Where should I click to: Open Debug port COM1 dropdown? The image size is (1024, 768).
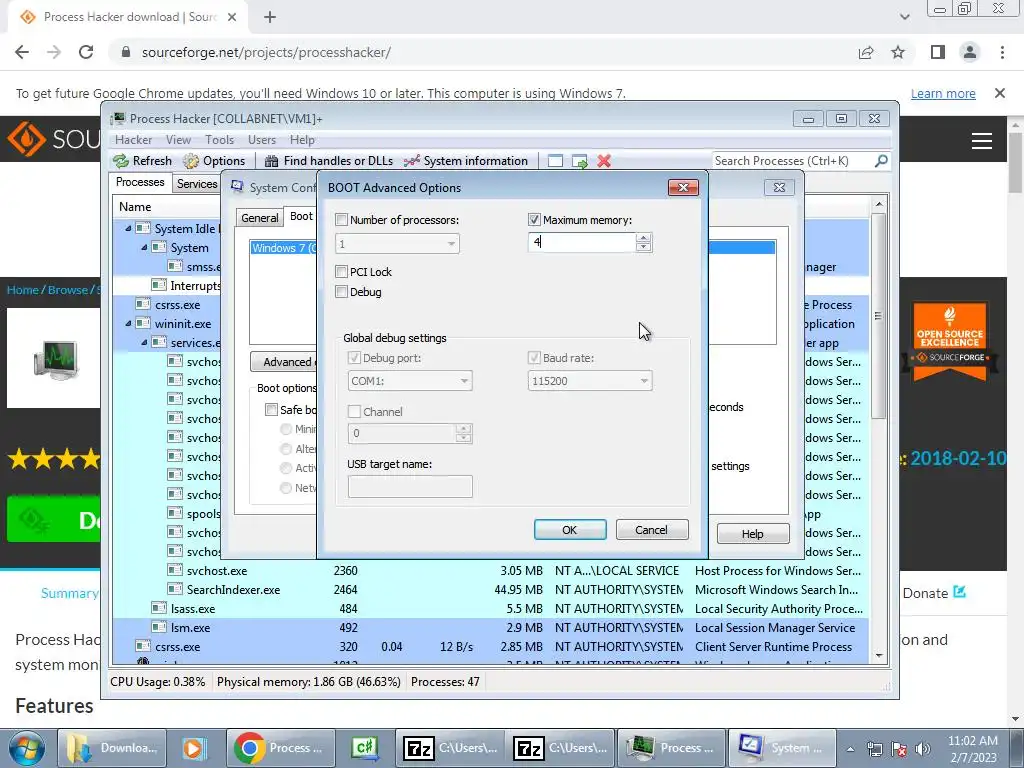tap(410, 381)
